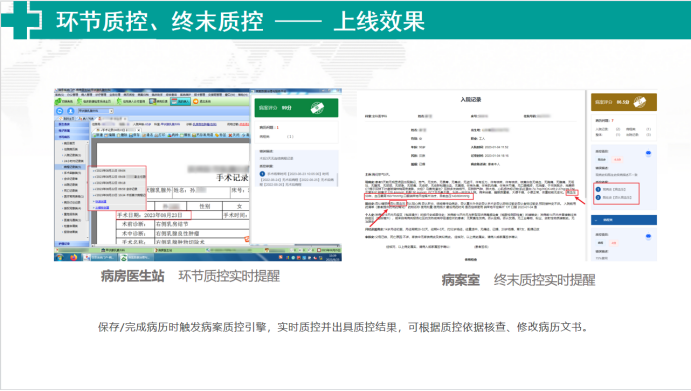
Task: Click numbered item 2 in the red-boxed list
Action: point(614,197)
